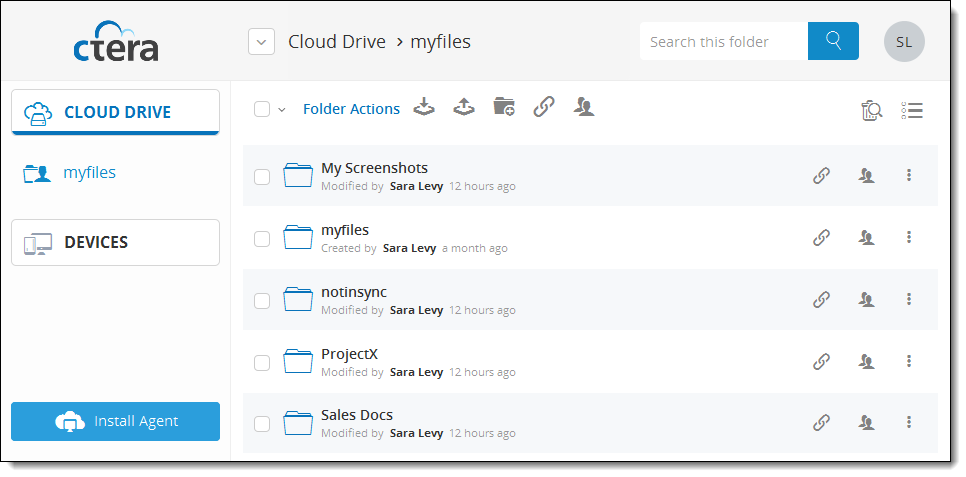The image size is (966, 477).
Task: Tick the checkbox for the notinsync folder
Action: (x=262, y=301)
